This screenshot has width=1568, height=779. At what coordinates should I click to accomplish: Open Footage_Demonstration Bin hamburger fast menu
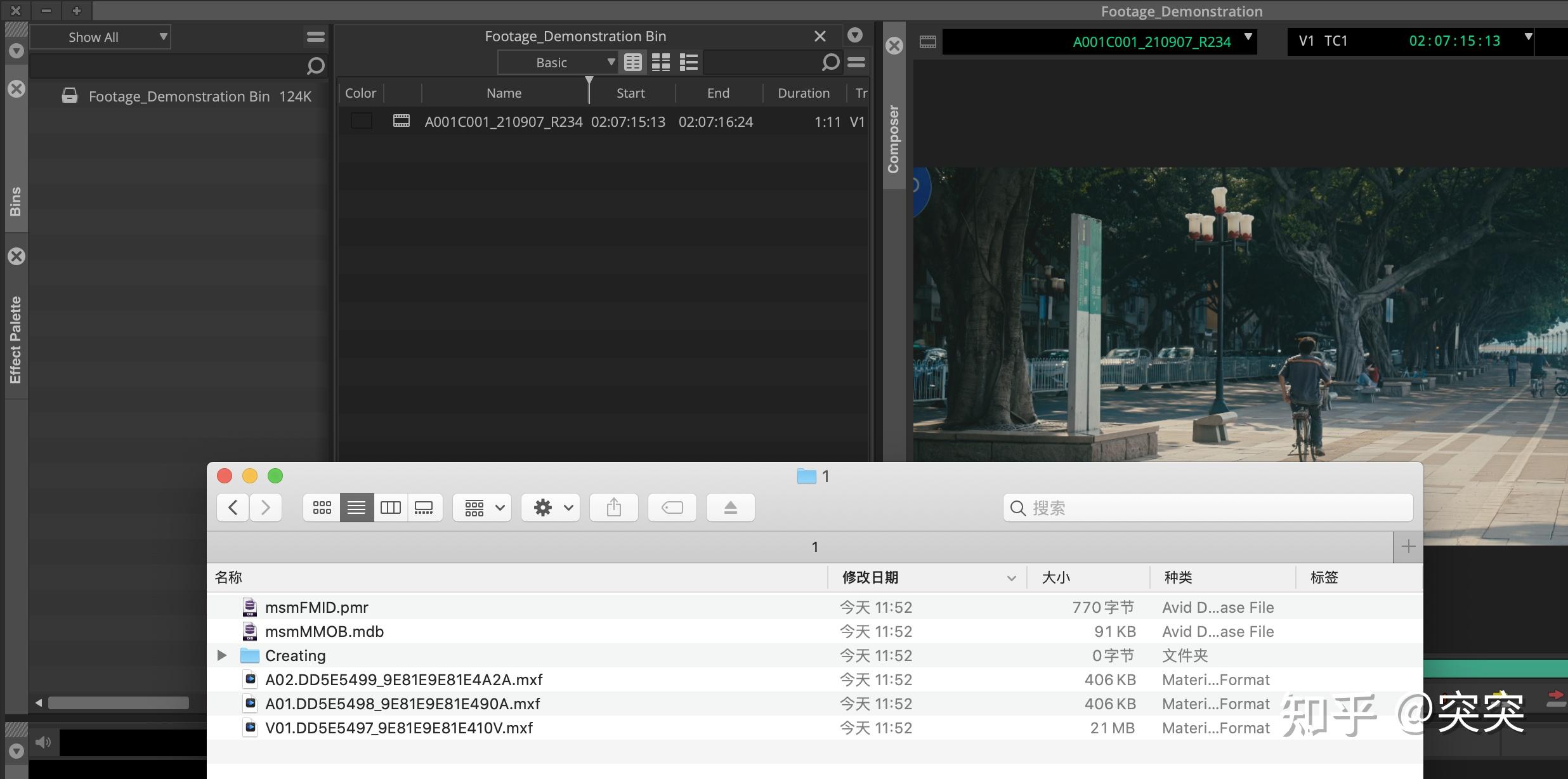pos(856,62)
